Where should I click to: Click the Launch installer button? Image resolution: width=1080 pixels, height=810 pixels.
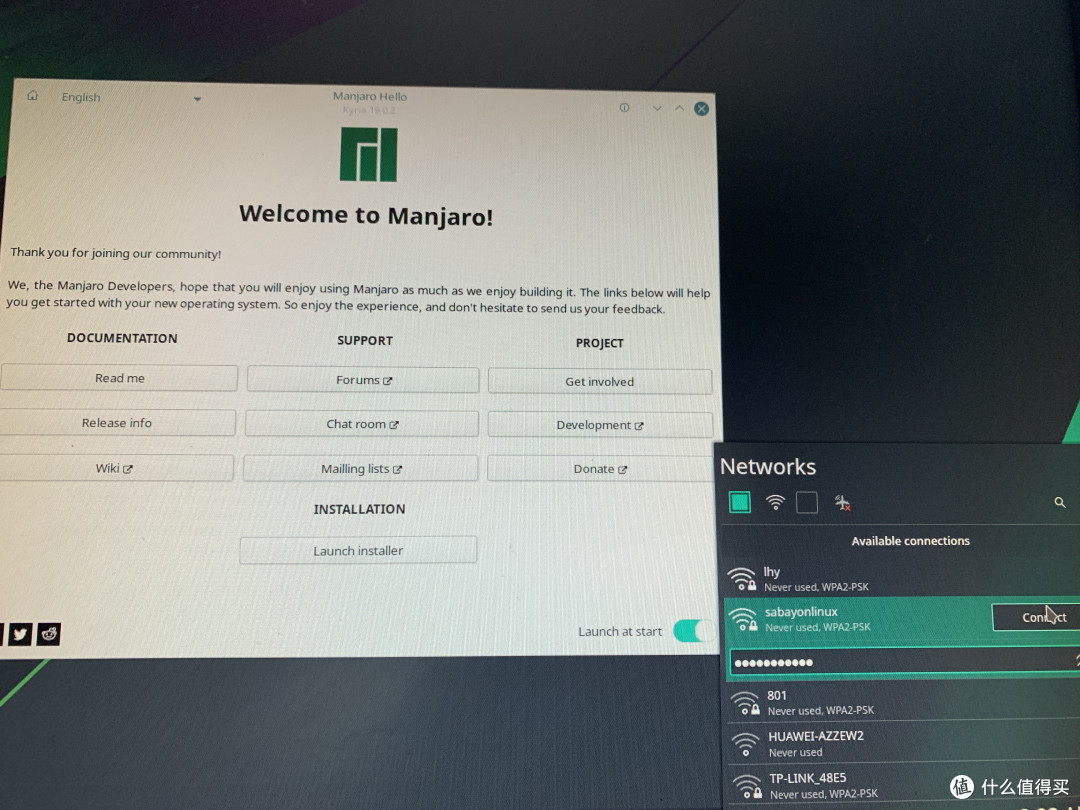[x=358, y=550]
